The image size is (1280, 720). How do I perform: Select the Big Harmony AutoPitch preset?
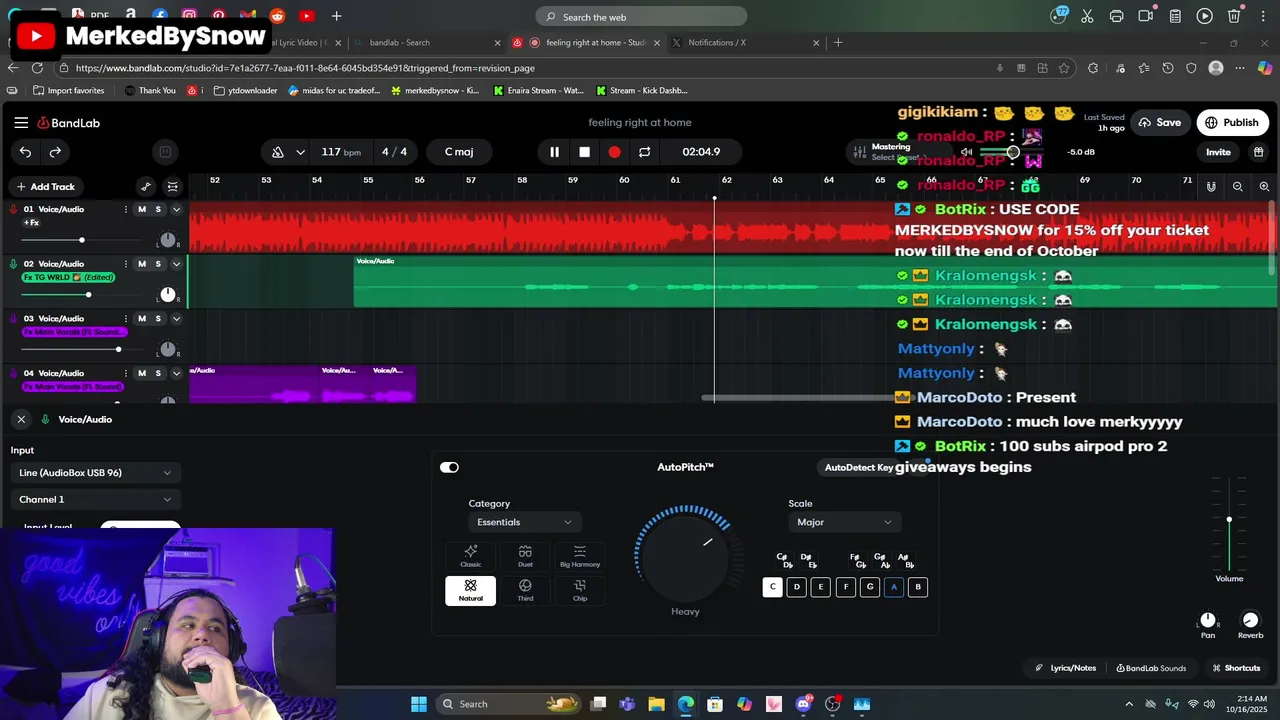(x=580, y=556)
